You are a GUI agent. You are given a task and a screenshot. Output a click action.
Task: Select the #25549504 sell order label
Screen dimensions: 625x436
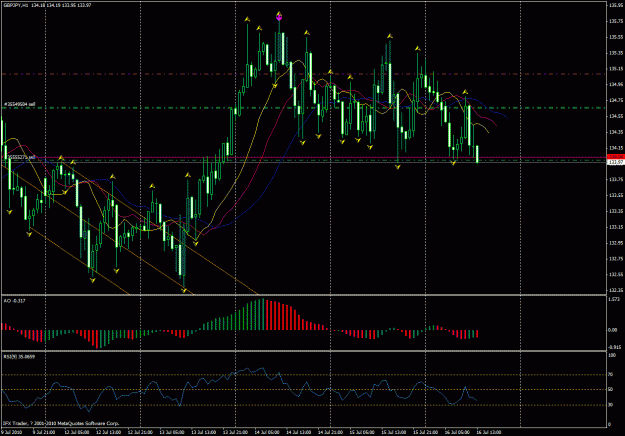pos(20,104)
